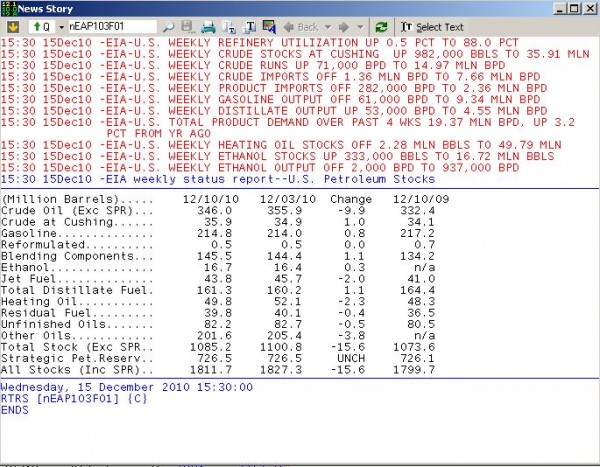Open headline about weekly refinery utilization

(x=260, y=42)
